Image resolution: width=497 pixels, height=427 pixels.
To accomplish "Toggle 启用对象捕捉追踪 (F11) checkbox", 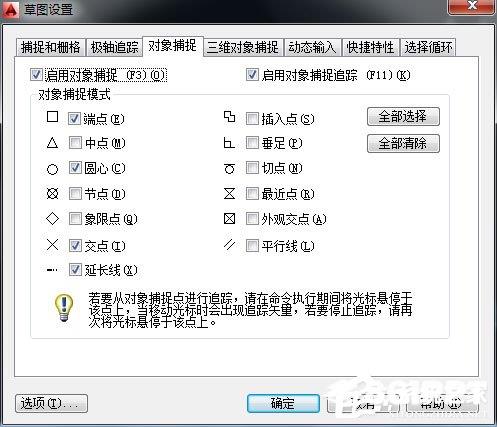I will (252, 75).
